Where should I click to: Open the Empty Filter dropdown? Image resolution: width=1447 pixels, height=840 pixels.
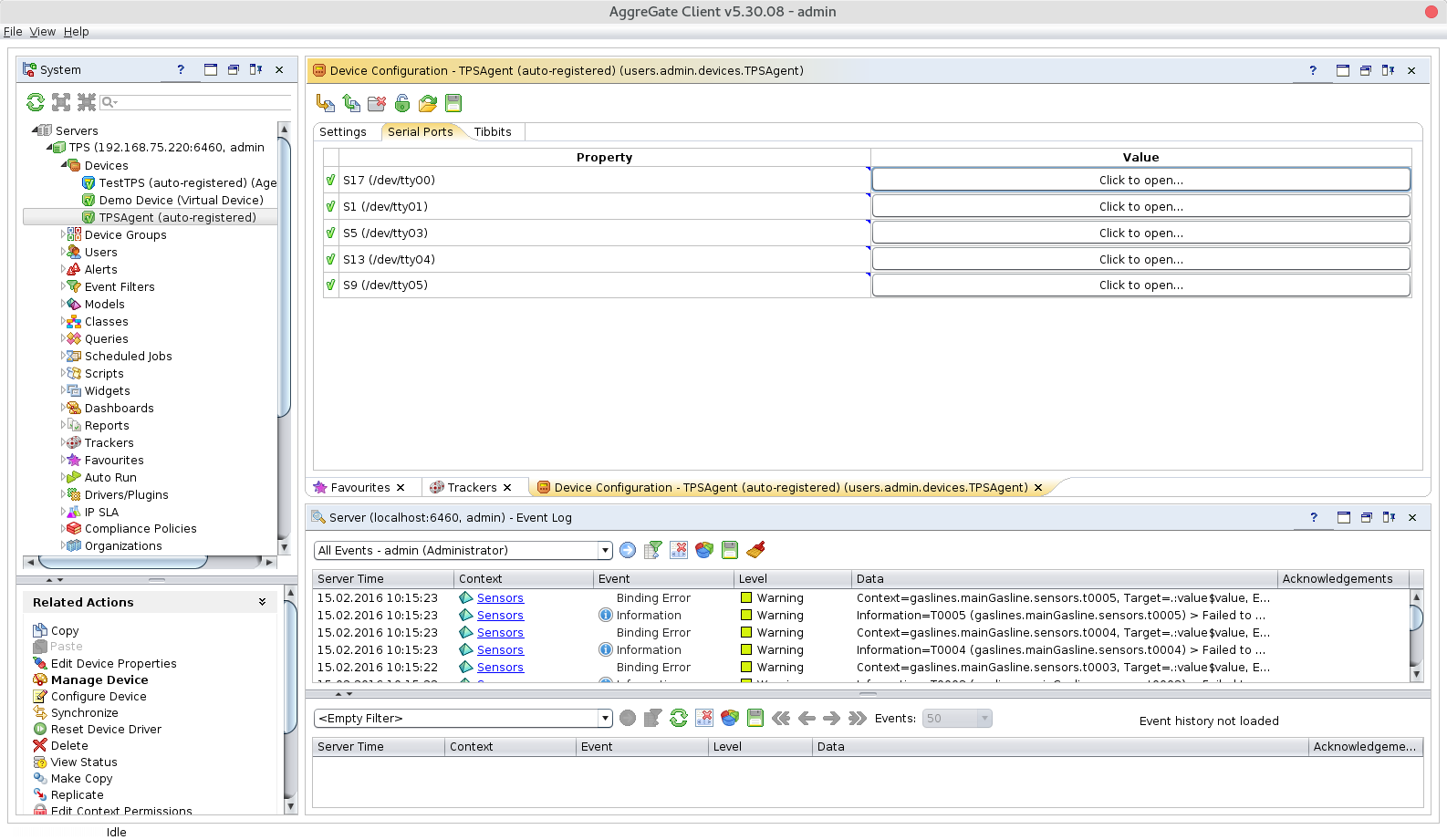coord(605,718)
